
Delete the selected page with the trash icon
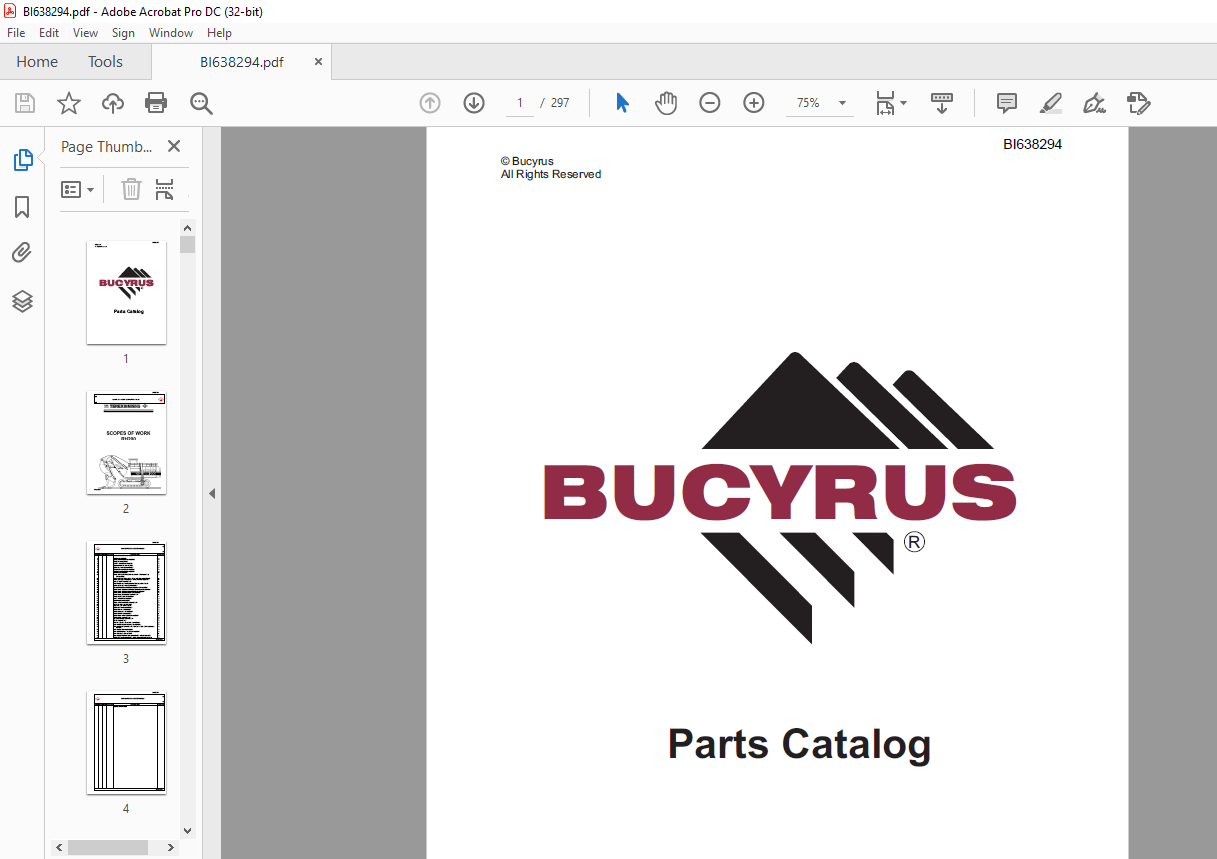pyautogui.click(x=131, y=189)
